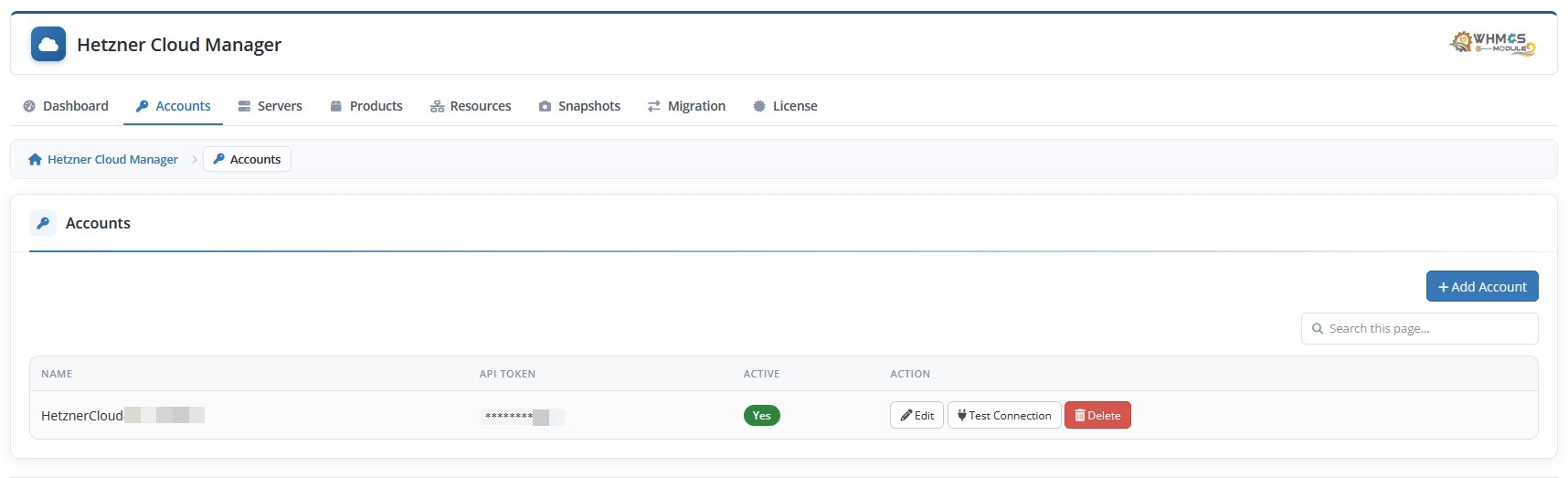Image resolution: width=1568 pixels, height=478 pixels.
Task: Focus the Search this page field
Action: (1419, 328)
